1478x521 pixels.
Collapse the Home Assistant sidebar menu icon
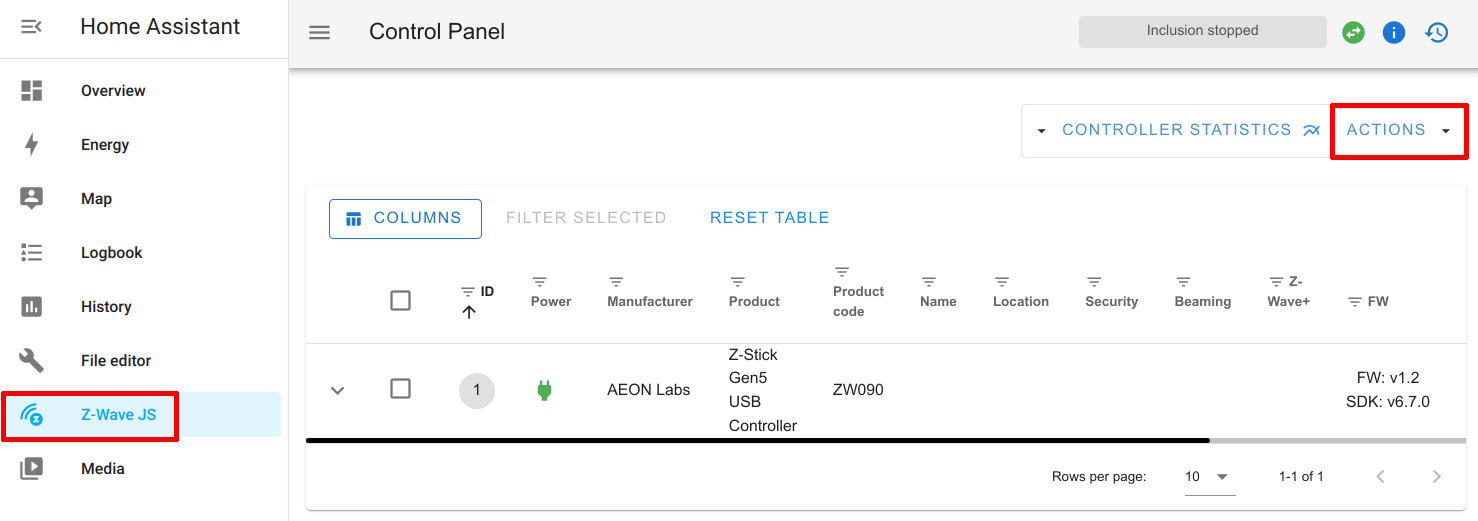31,27
